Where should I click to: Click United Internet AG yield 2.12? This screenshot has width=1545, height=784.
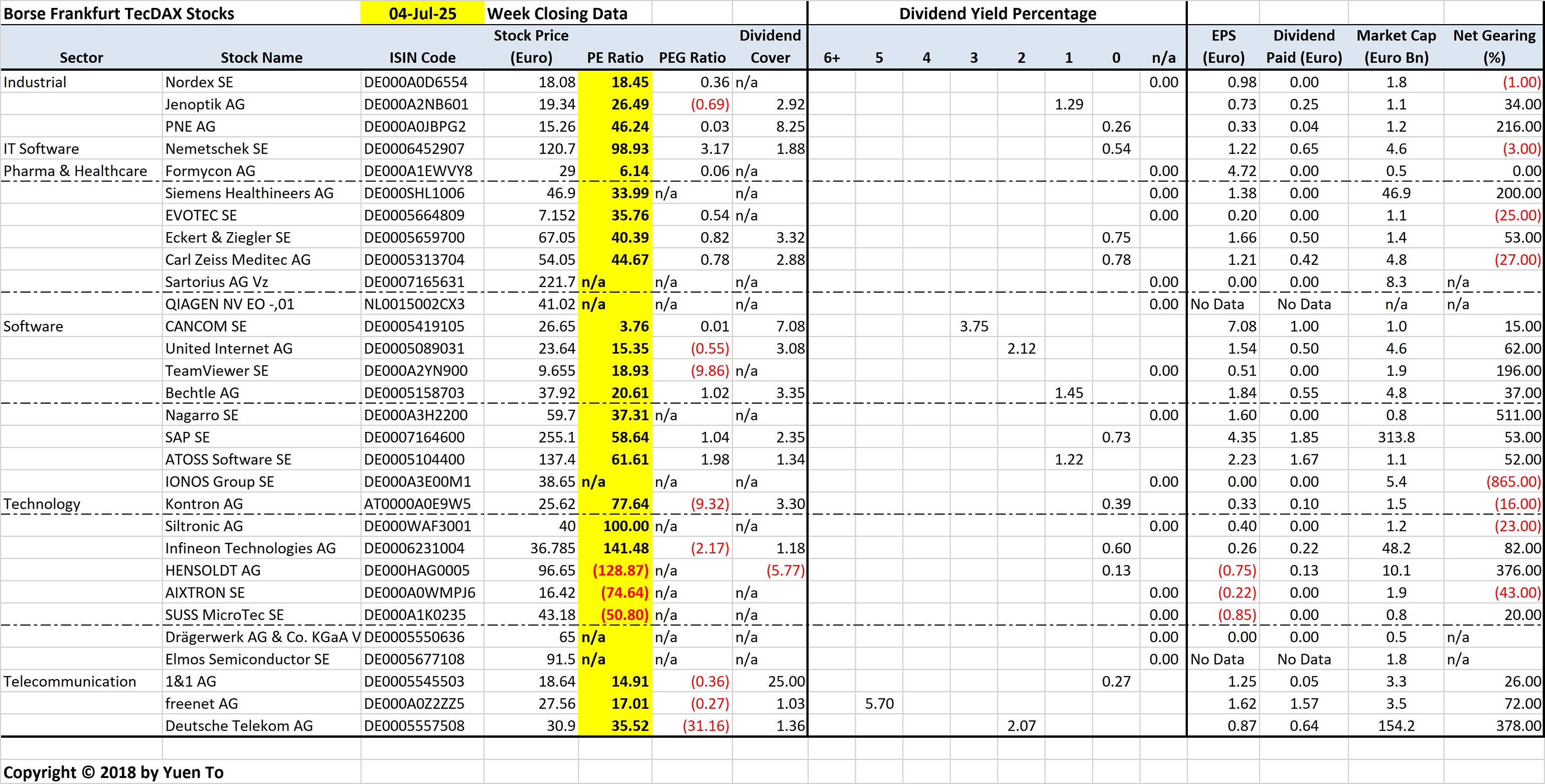[1021, 349]
